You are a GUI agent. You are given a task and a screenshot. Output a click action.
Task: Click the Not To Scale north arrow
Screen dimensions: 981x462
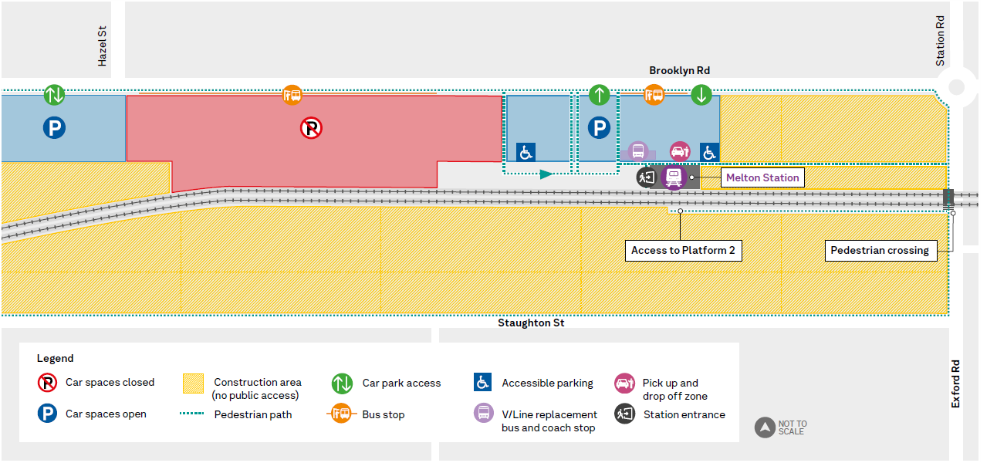point(765,427)
